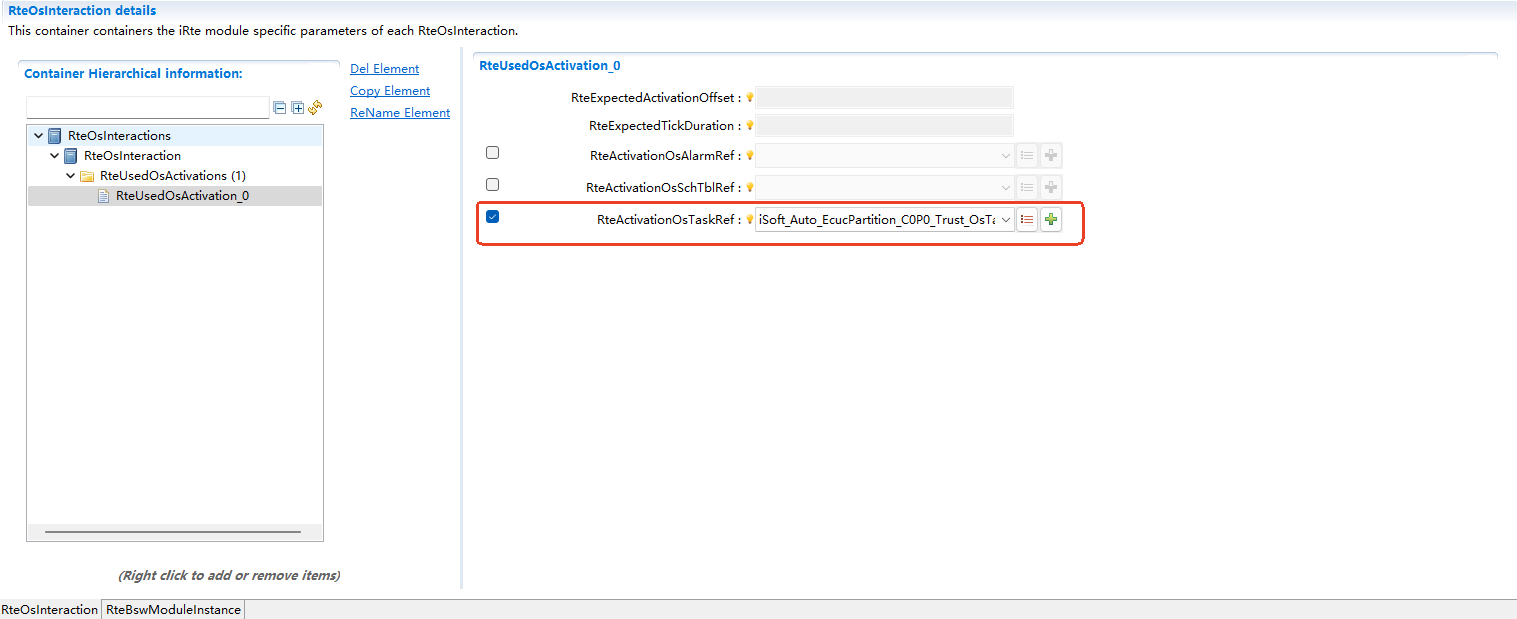Click the tree filter text field

point(147,108)
